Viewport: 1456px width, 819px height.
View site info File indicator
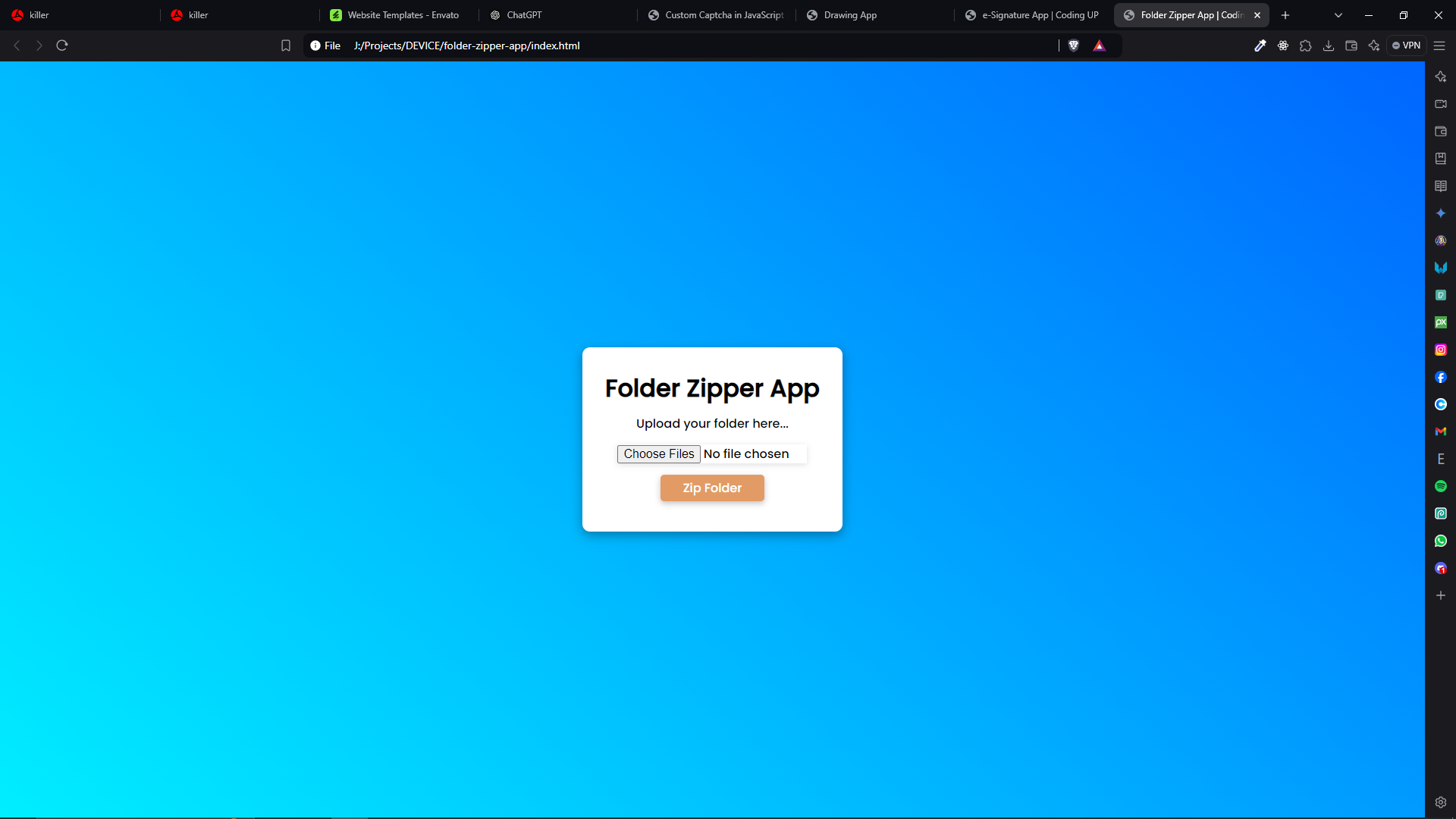325,45
